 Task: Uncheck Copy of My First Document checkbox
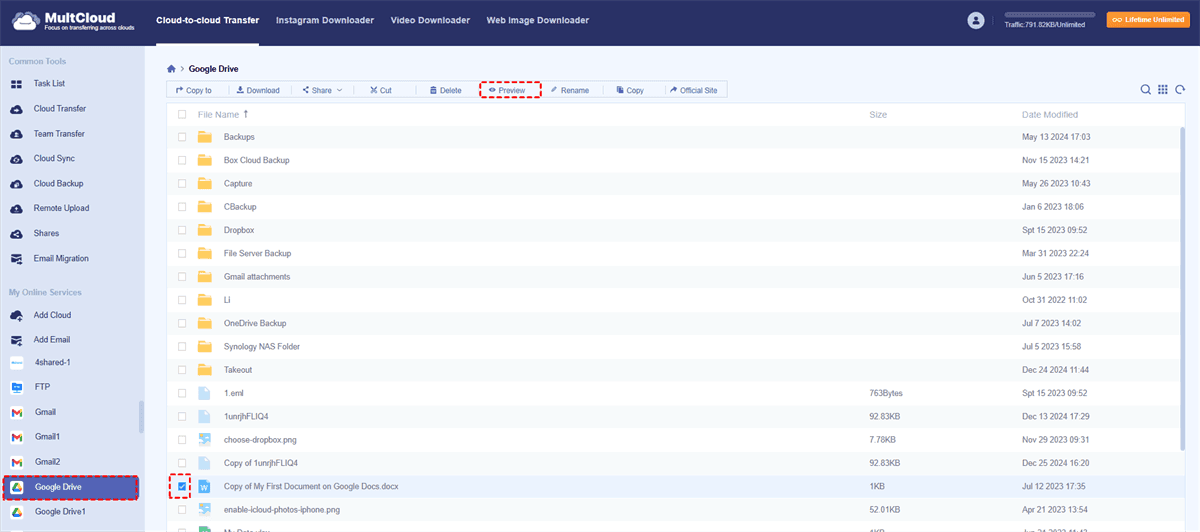point(182,487)
